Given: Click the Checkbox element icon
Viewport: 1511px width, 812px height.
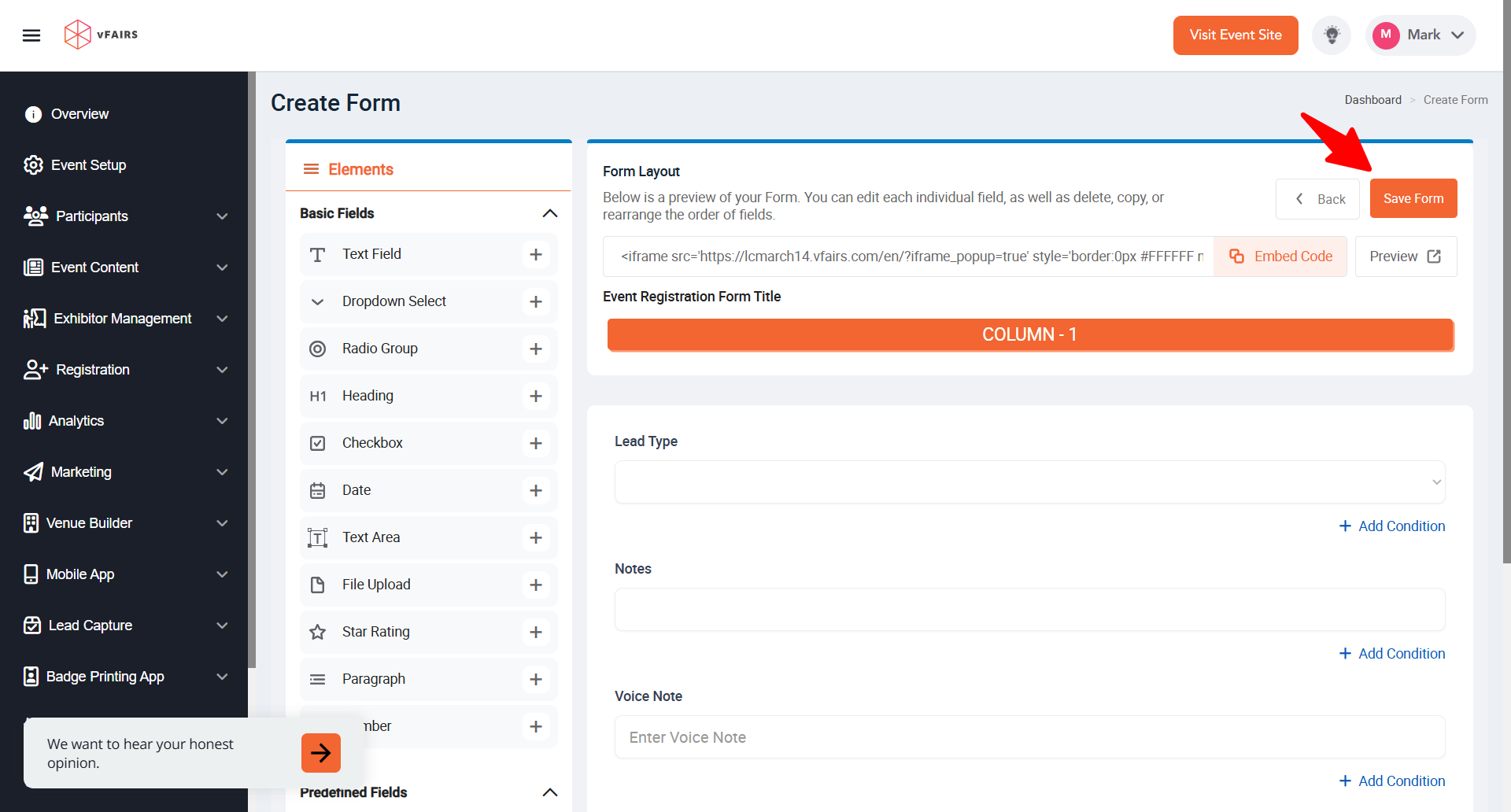Looking at the screenshot, I should coord(318,443).
